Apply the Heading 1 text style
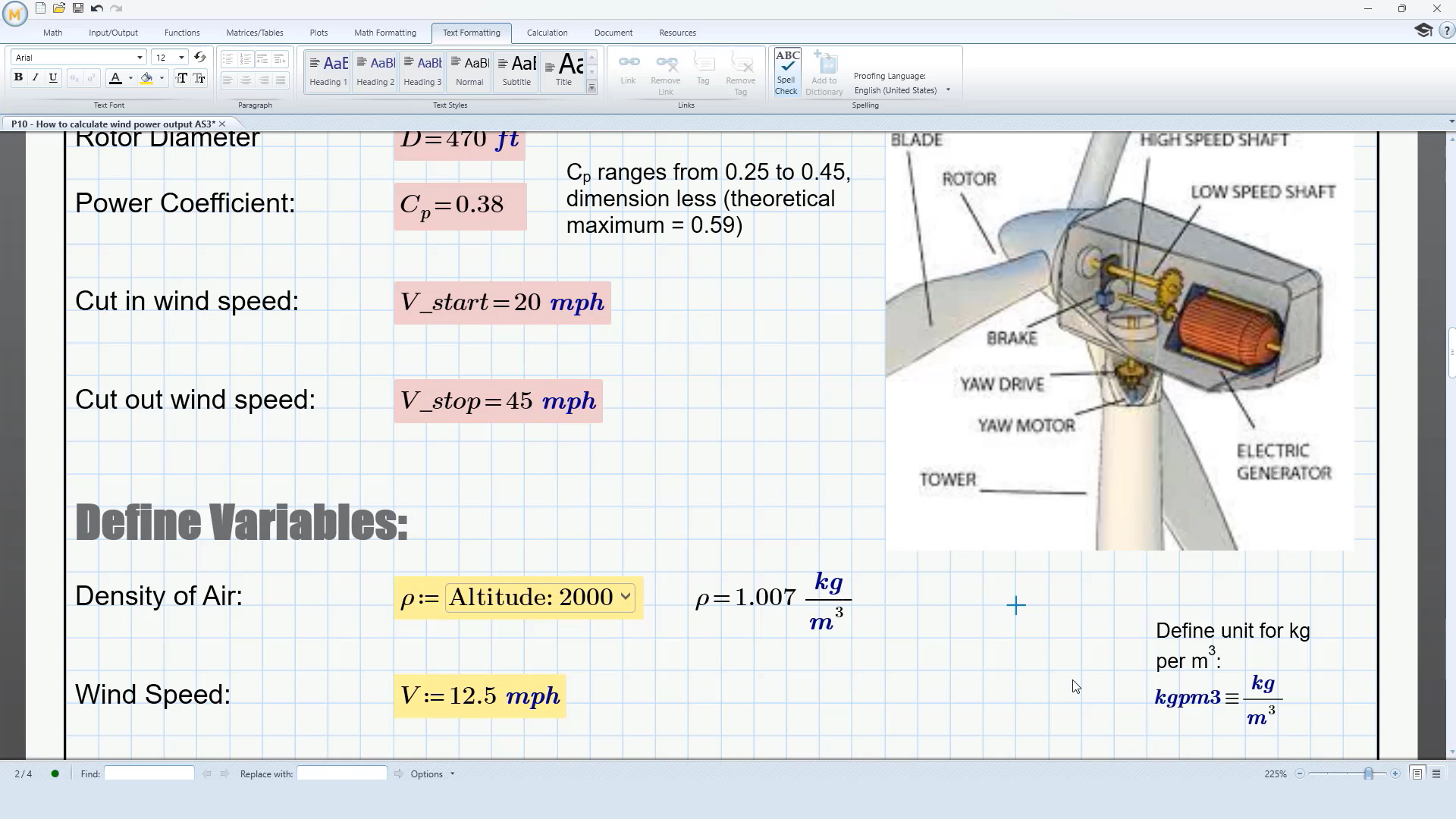The width and height of the screenshot is (1456, 819). click(328, 71)
